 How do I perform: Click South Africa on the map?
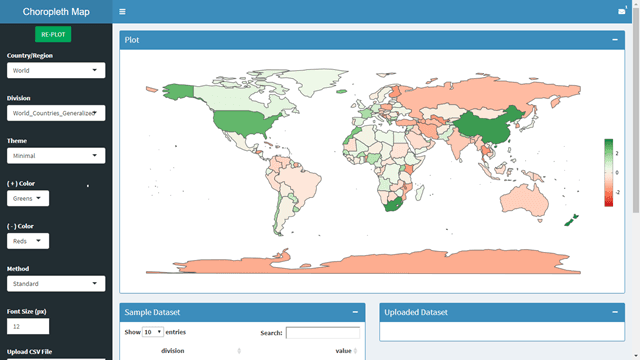[393, 204]
